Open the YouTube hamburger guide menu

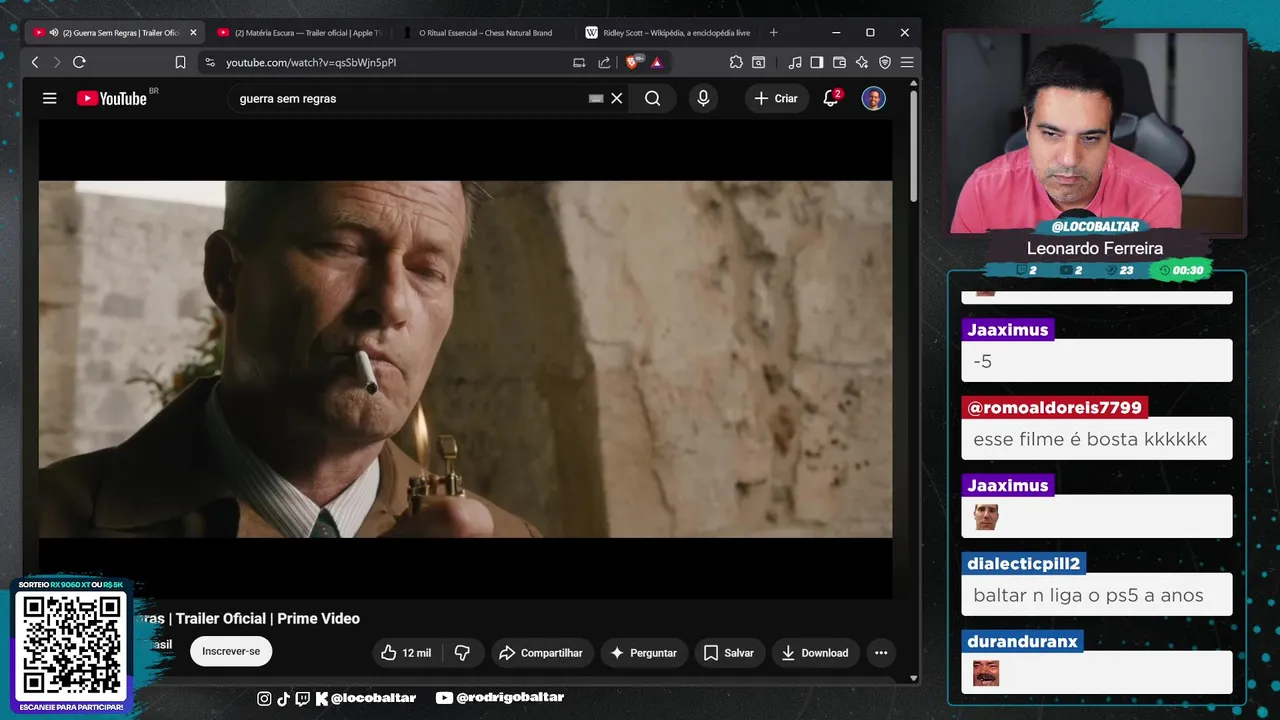click(x=49, y=98)
